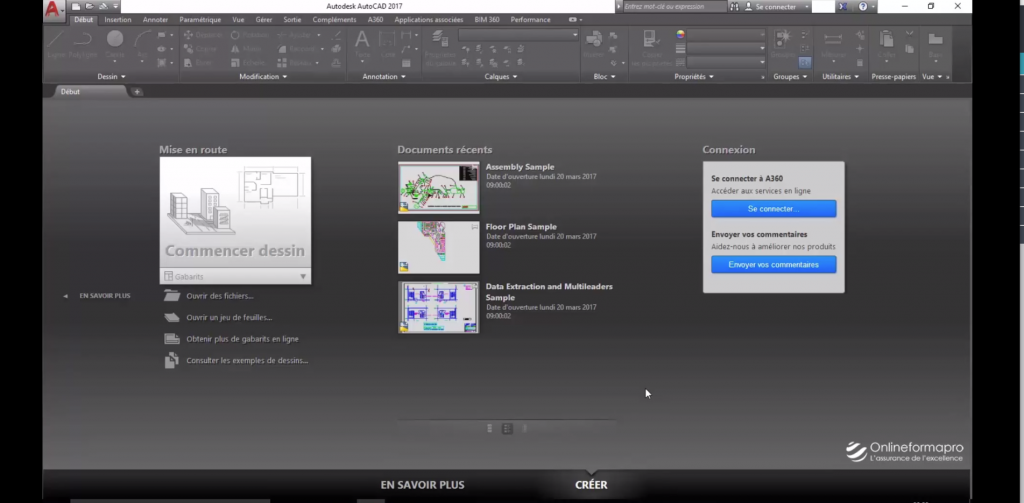Click the Raccord tool
The height and width of the screenshot is (503, 1024).
click(x=297, y=49)
